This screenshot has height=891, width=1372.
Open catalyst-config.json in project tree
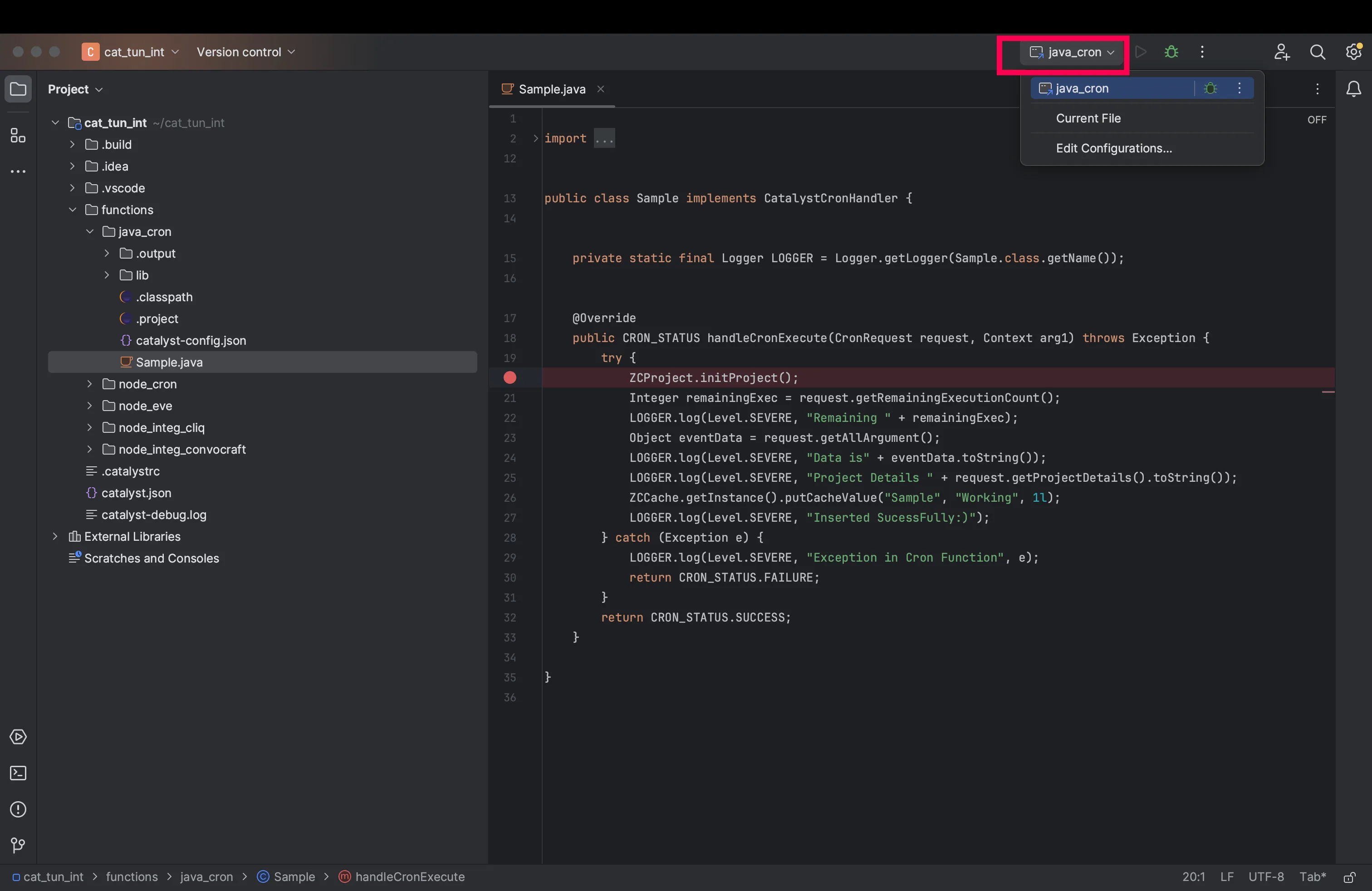(x=190, y=341)
